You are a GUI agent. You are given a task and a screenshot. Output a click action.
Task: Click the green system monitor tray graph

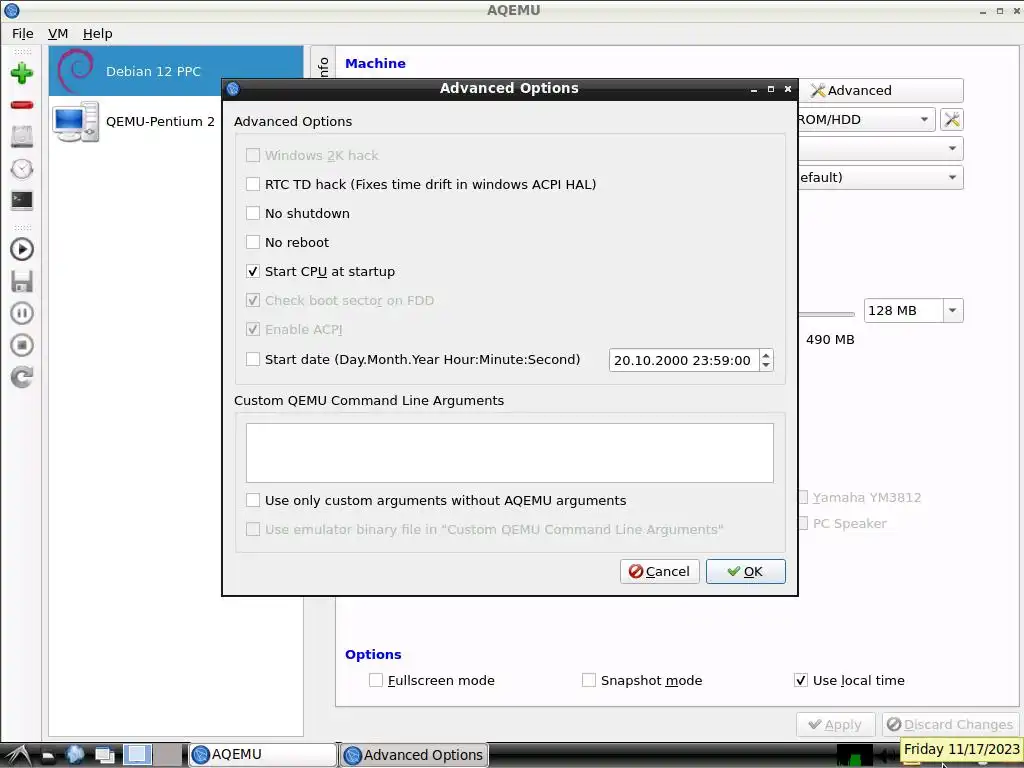click(x=855, y=756)
